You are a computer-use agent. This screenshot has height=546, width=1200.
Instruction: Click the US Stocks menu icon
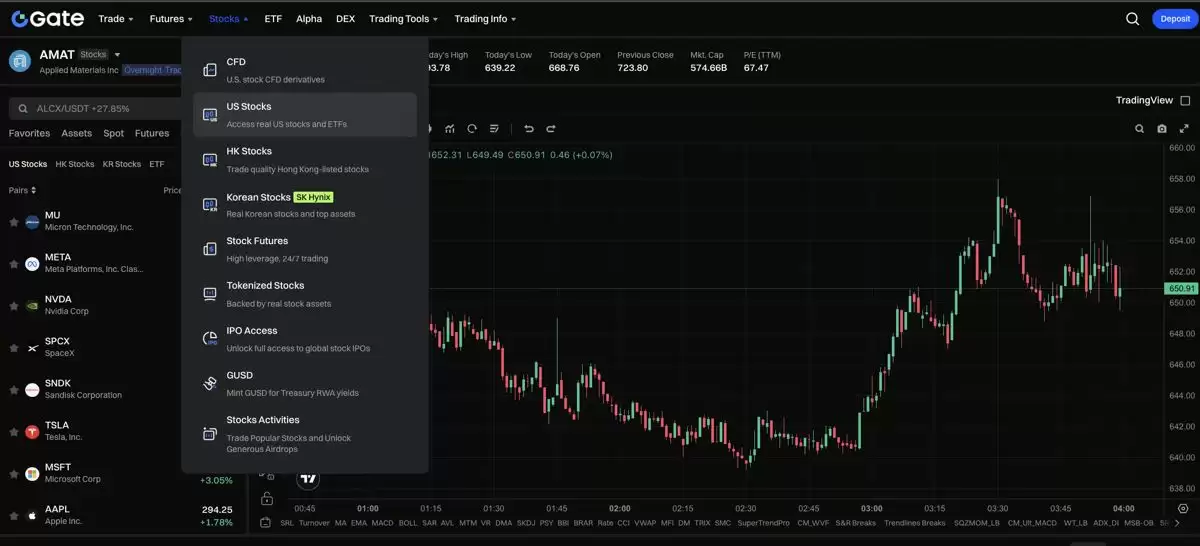pos(210,115)
